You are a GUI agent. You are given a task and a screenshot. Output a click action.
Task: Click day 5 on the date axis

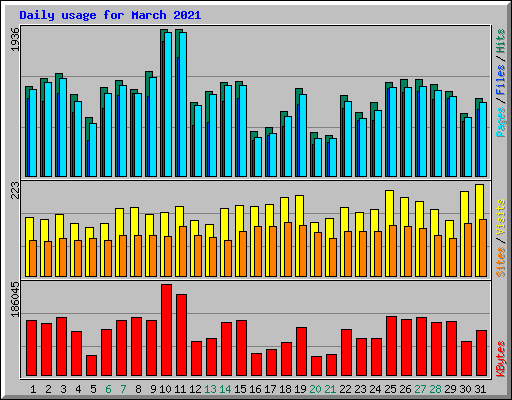pos(93,389)
